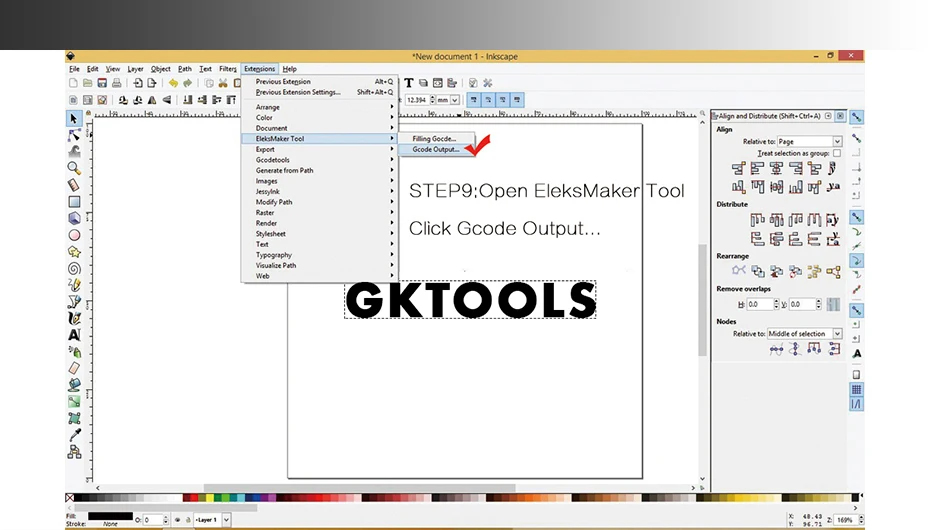Click the Cut scissors icon

coord(223,83)
